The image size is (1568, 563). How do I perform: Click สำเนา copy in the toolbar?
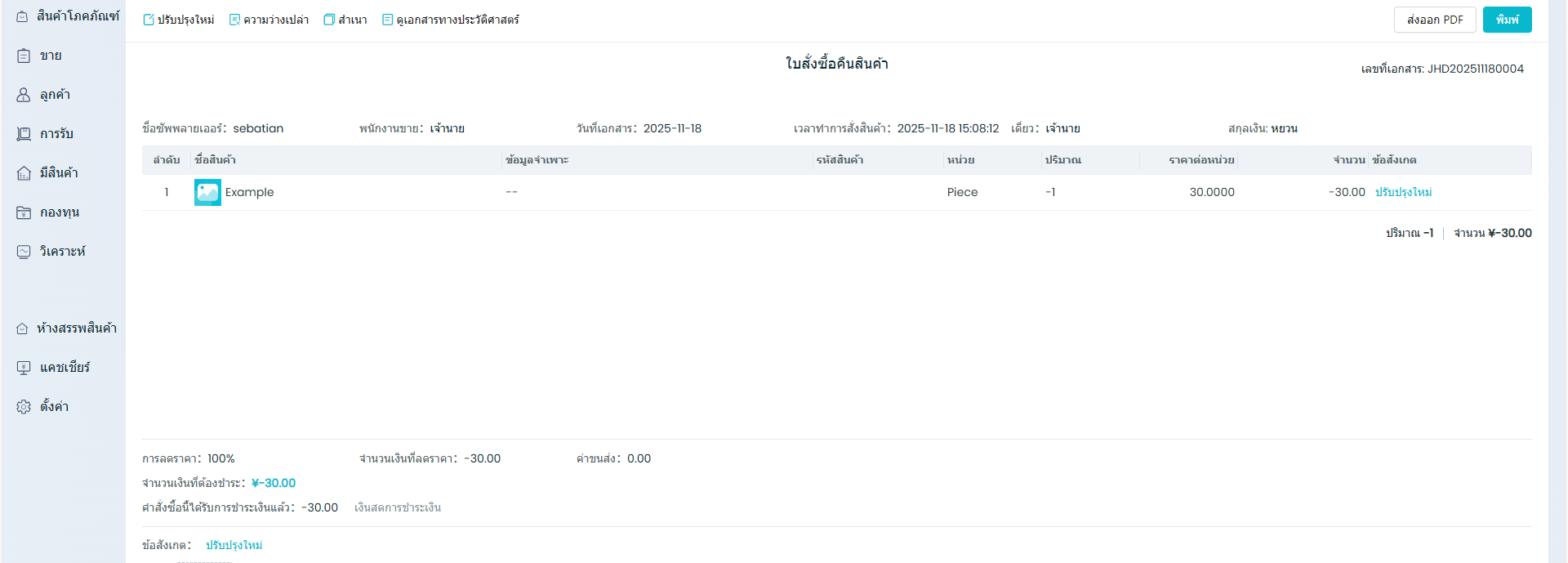point(345,20)
